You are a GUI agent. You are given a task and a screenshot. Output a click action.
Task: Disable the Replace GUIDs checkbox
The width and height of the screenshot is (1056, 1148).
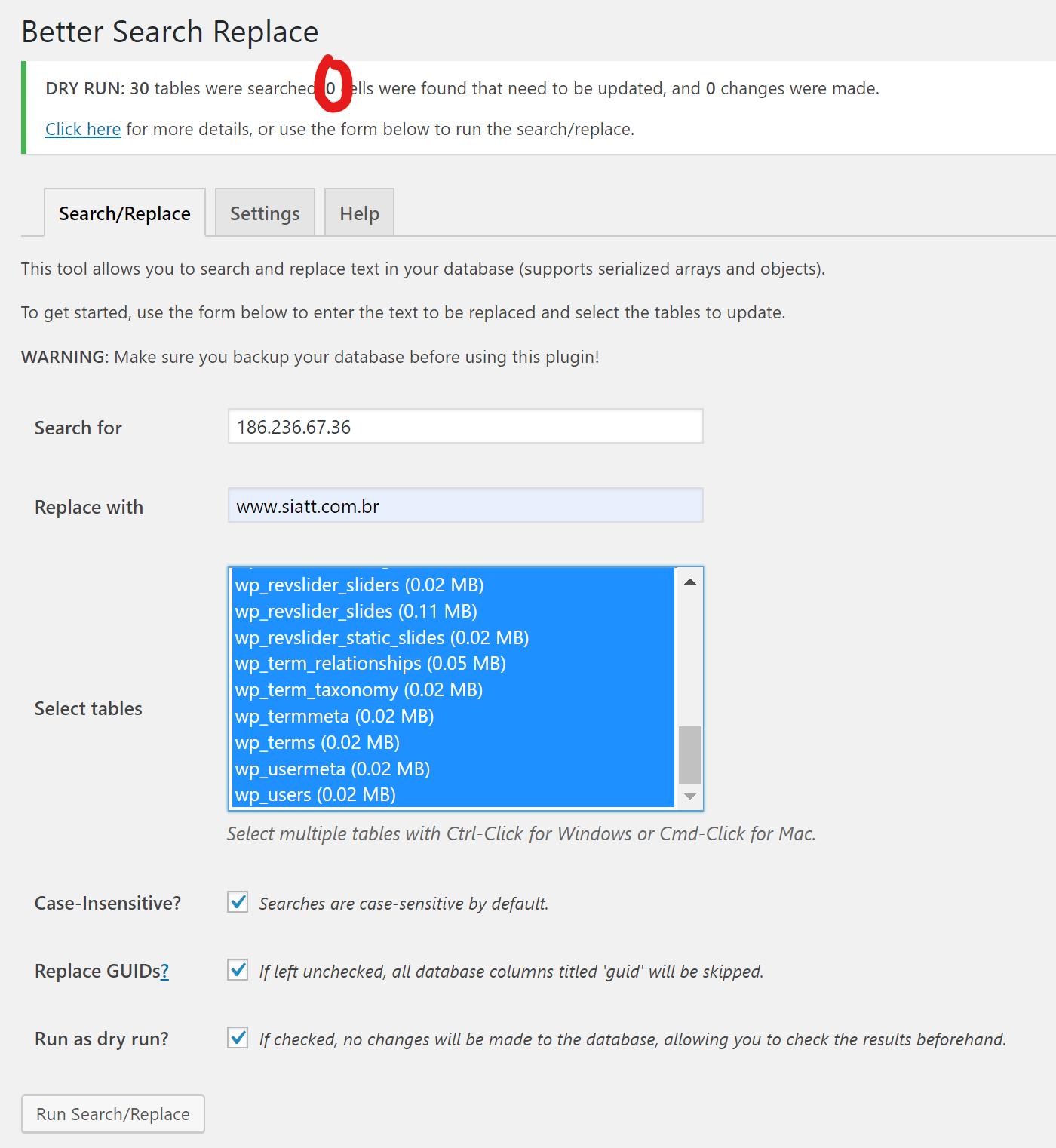(x=236, y=971)
